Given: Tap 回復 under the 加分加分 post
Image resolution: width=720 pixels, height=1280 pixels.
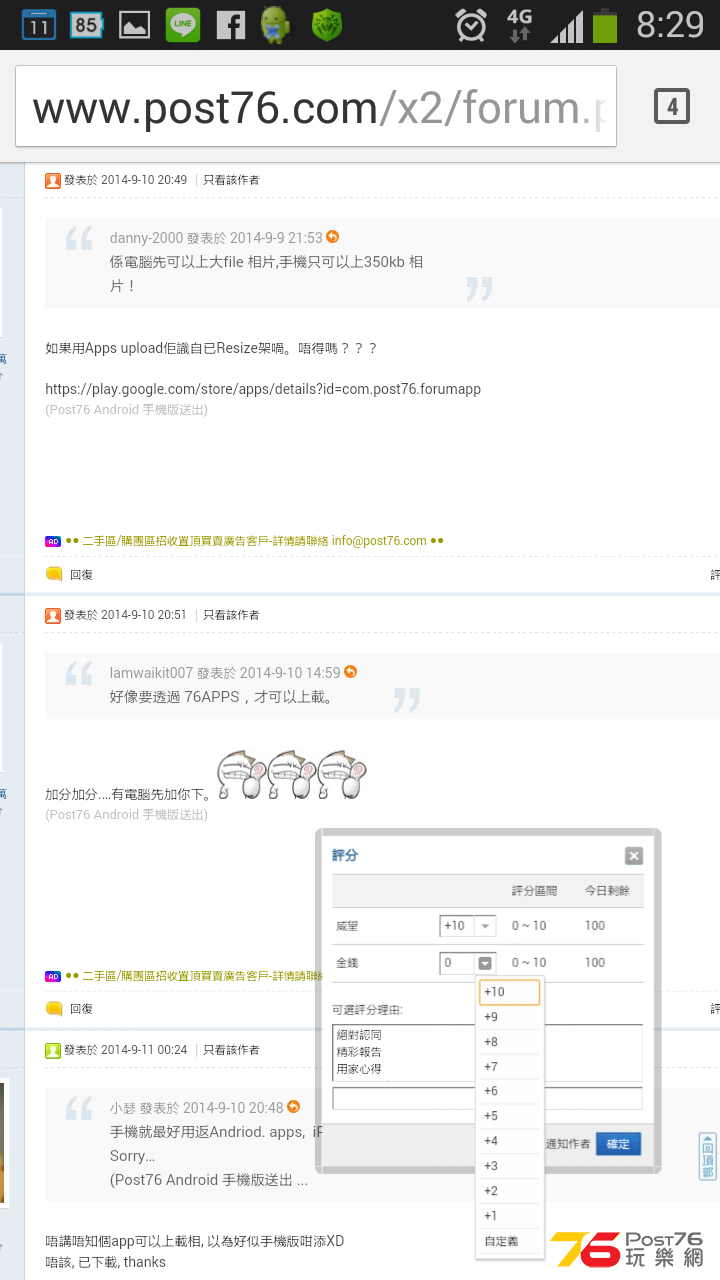Looking at the screenshot, I should point(81,1010).
